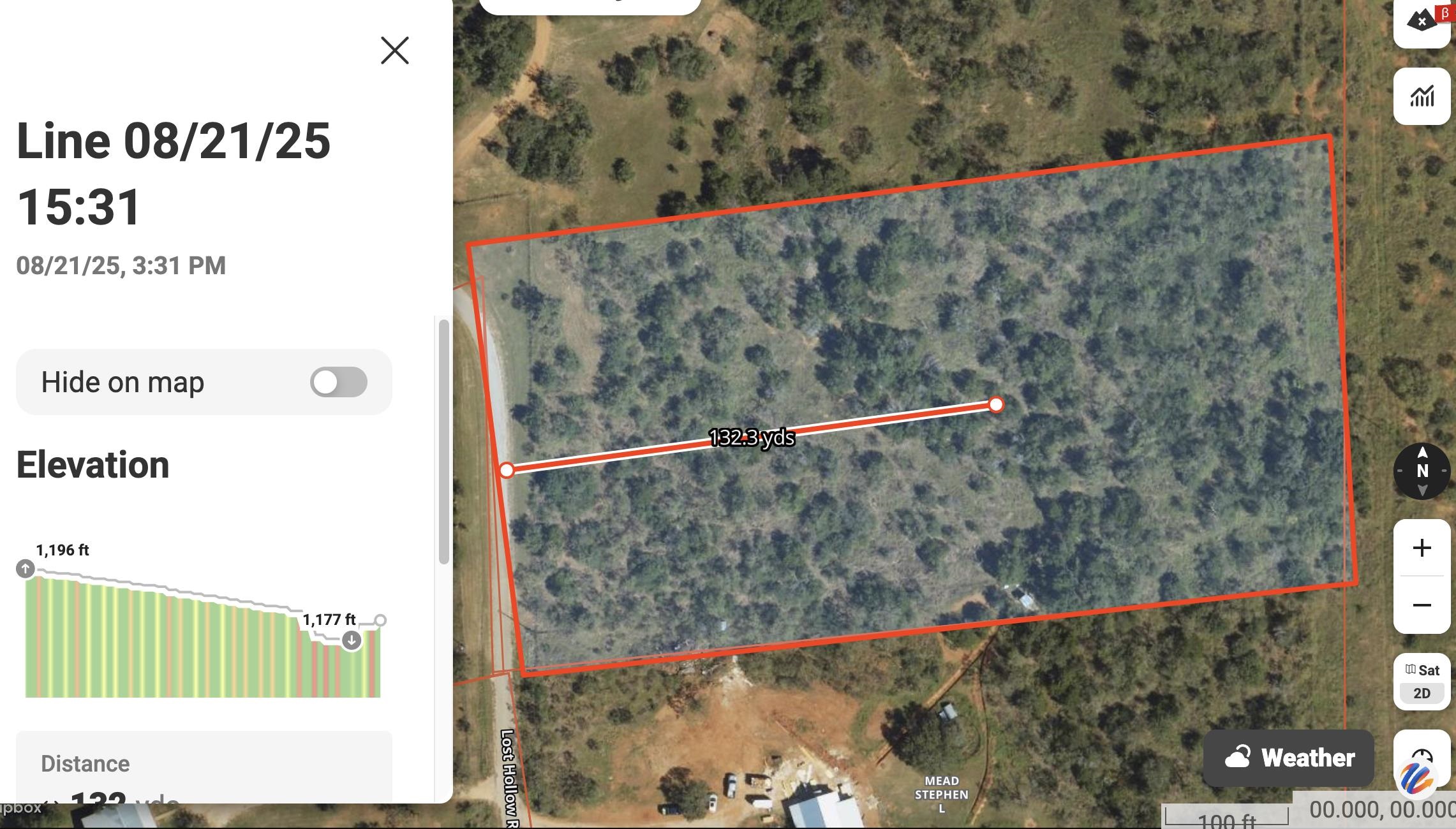Zoom out with the minus button

coord(1422,605)
